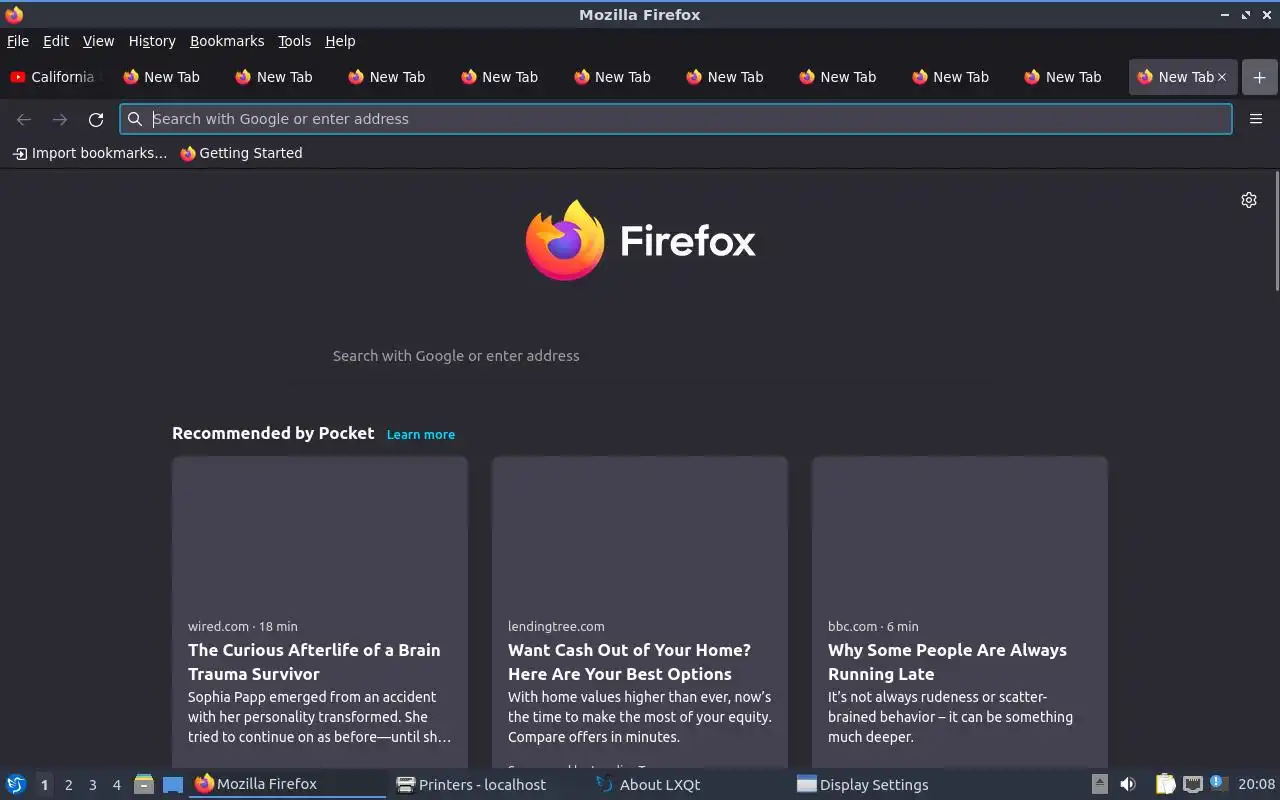The width and height of the screenshot is (1280, 800).
Task: Select Mozilla Firefox in the taskbar
Action: click(288, 784)
